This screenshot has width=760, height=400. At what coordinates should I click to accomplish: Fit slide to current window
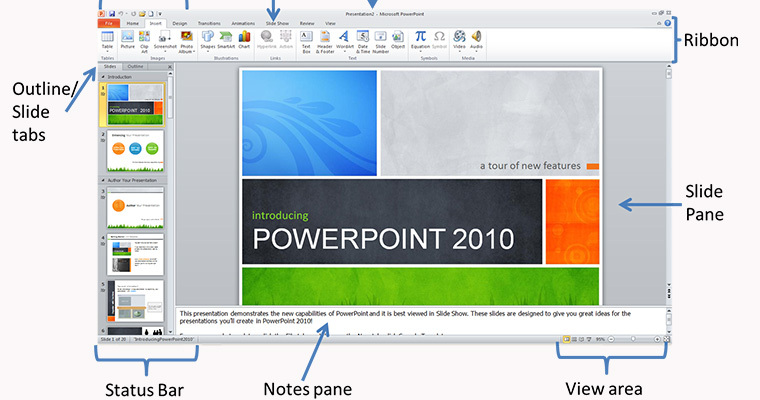click(666, 339)
